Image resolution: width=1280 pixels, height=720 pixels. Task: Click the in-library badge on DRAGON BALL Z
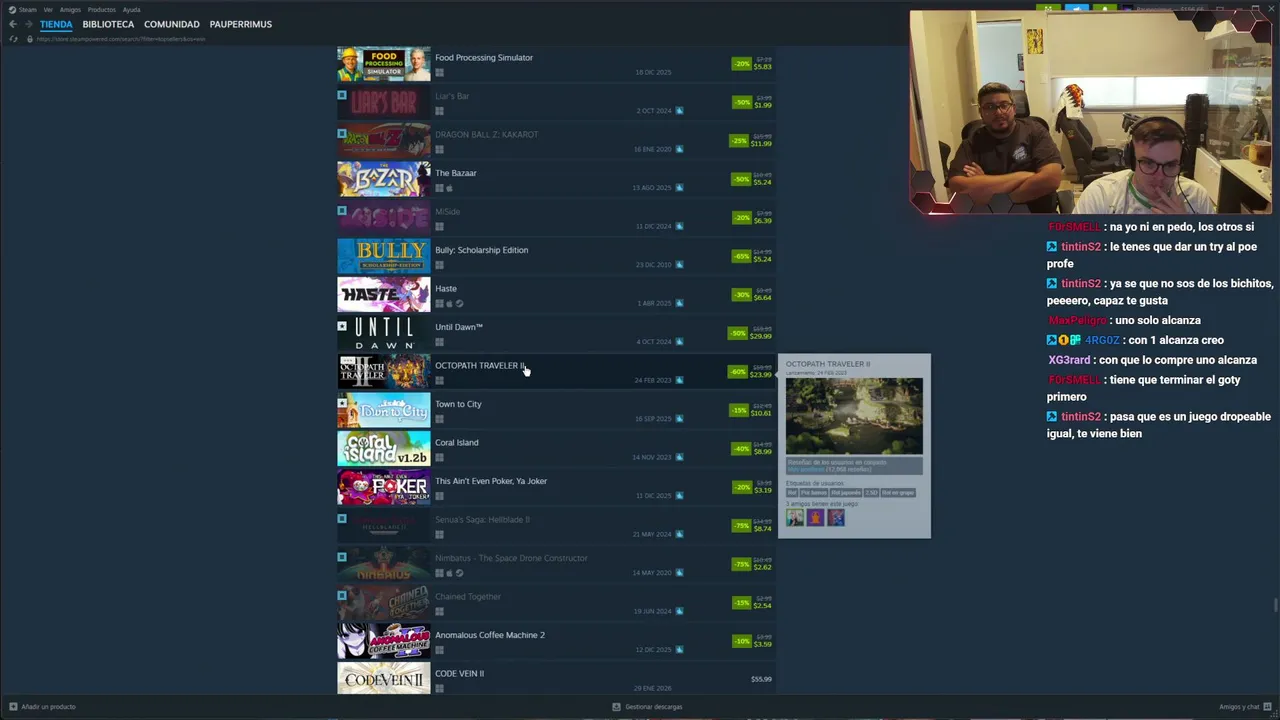coord(342,133)
